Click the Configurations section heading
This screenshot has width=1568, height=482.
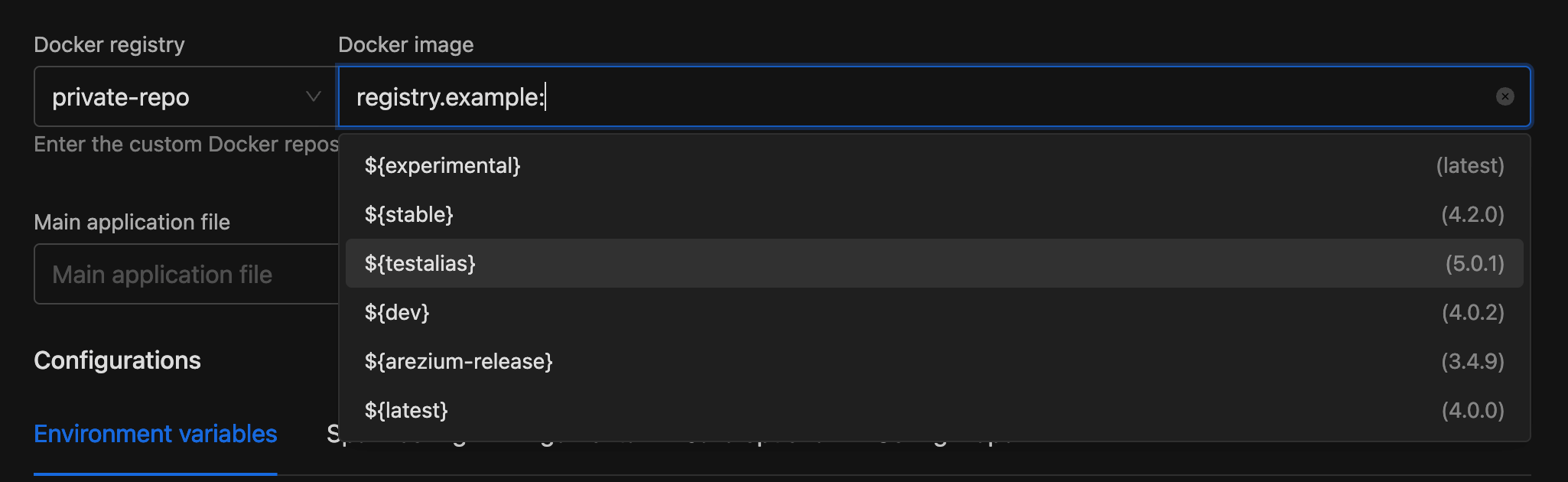click(x=118, y=360)
